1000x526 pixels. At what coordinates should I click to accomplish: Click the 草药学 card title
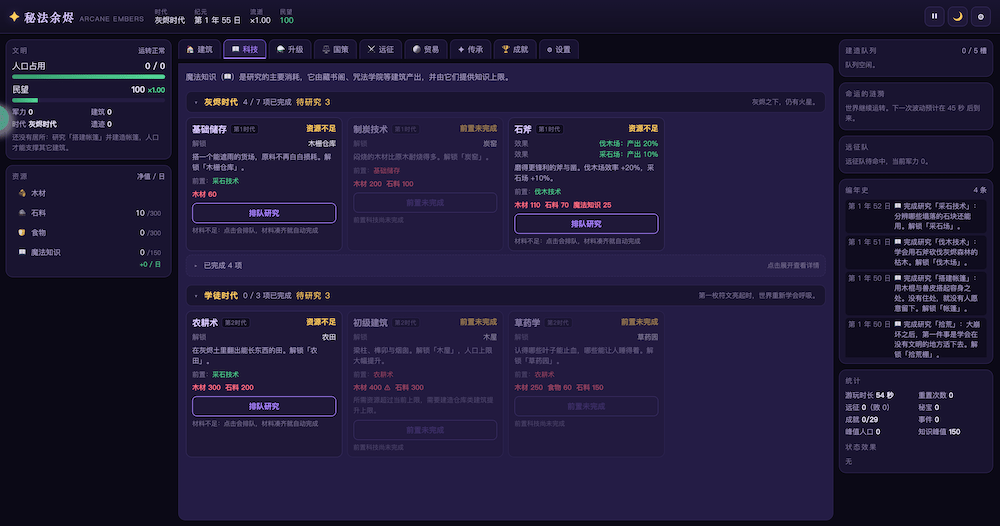(x=527, y=323)
